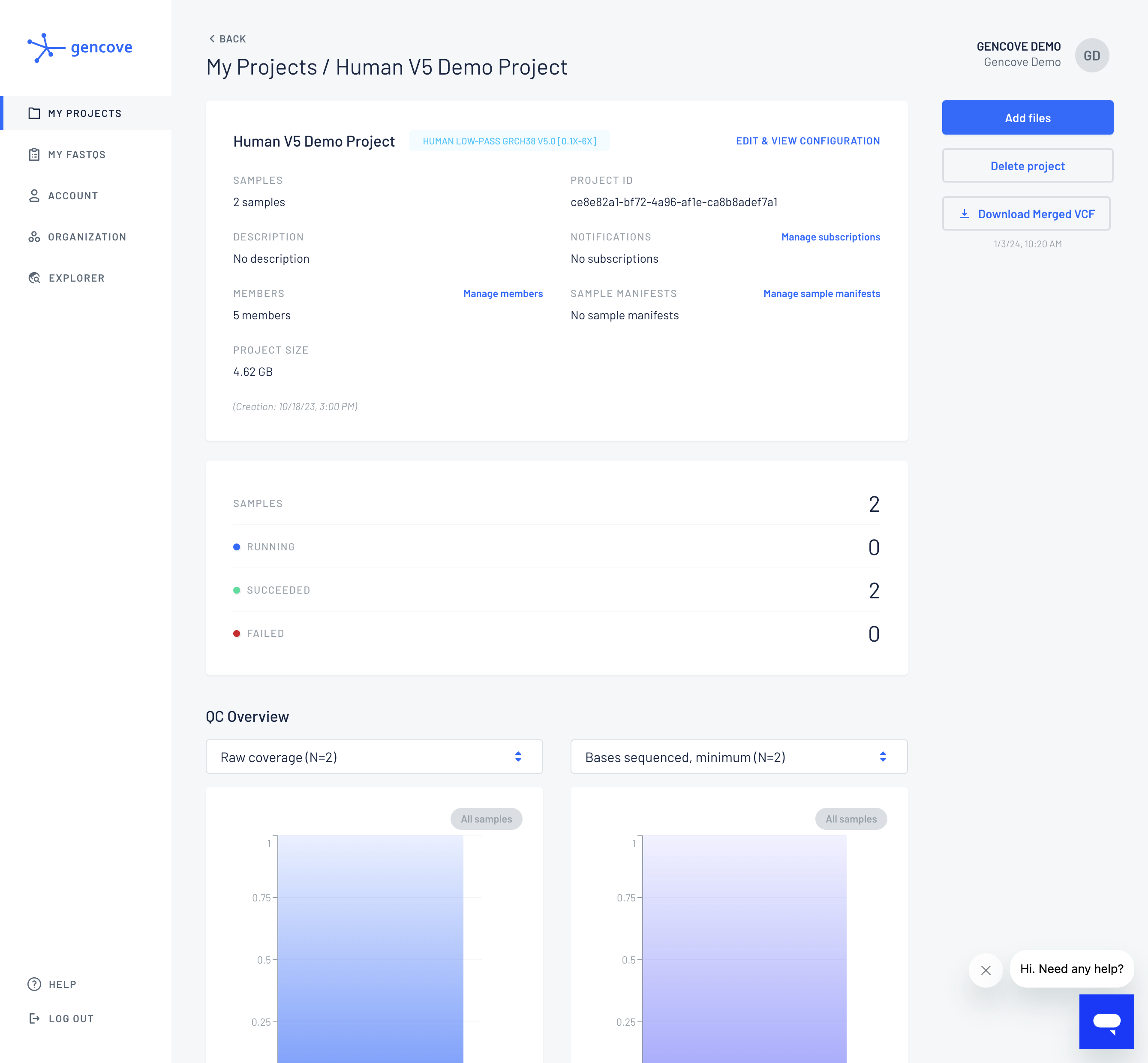Click the Explorer globe icon
Viewport: 1148px width, 1063px height.
tap(35, 278)
